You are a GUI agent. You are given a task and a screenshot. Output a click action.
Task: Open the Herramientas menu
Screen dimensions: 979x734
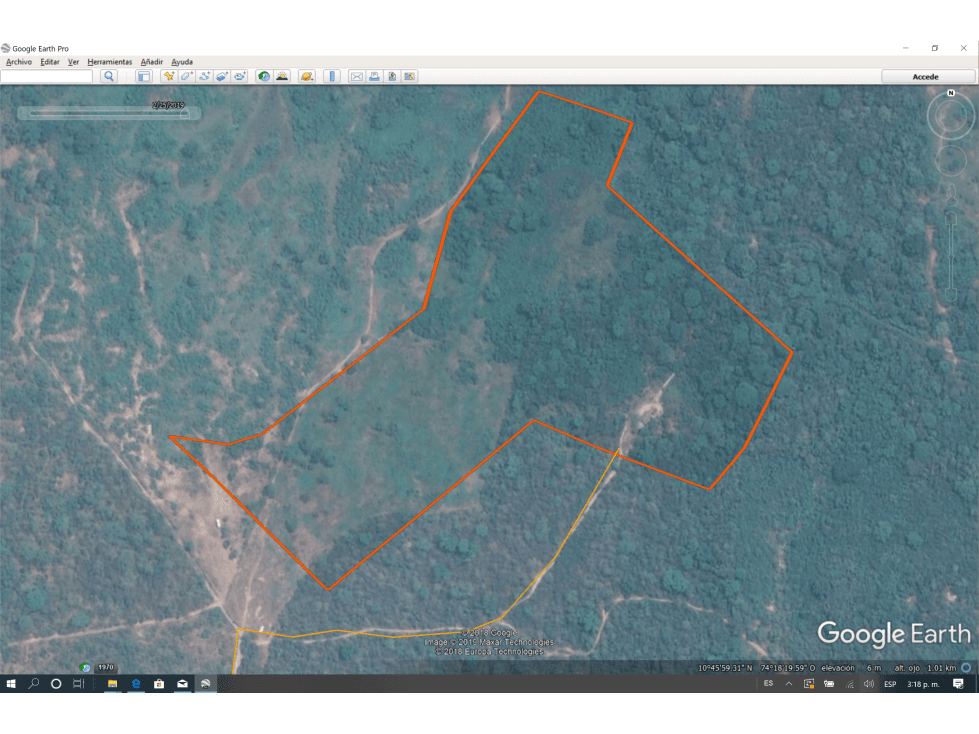tap(109, 62)
